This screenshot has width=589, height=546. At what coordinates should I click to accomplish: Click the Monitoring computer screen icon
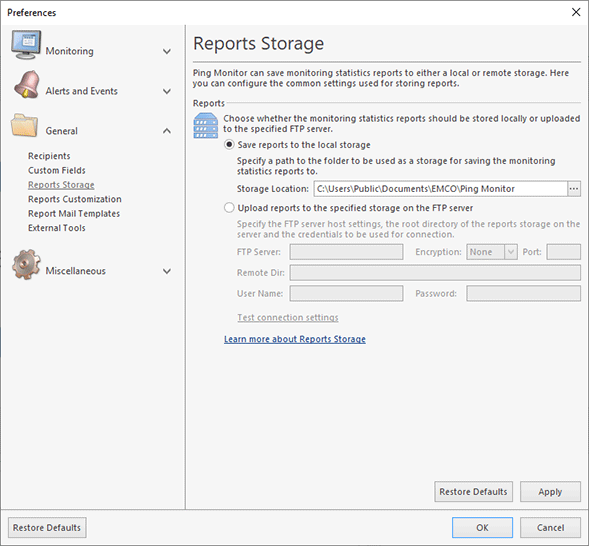26,45
